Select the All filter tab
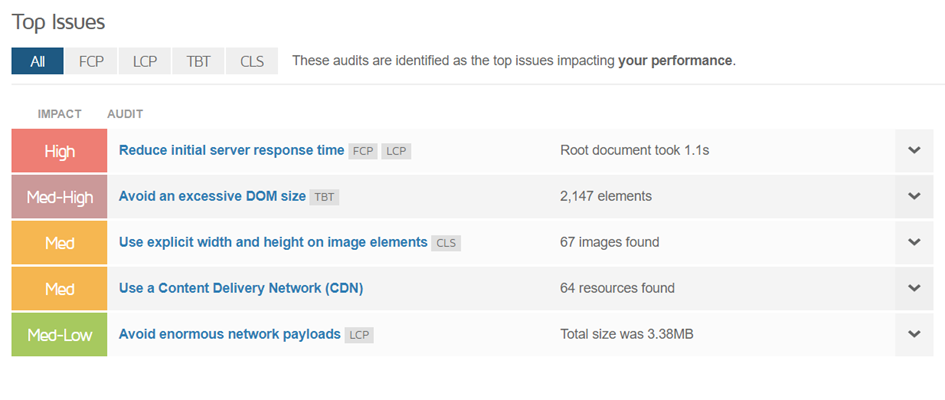The image size is (945, 400). (37, 61)
